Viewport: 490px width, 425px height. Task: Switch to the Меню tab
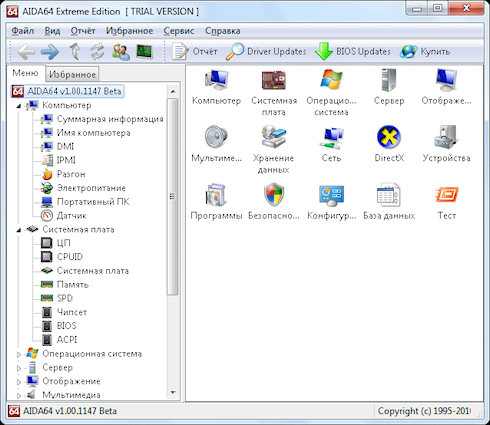(x=25, y=73)
